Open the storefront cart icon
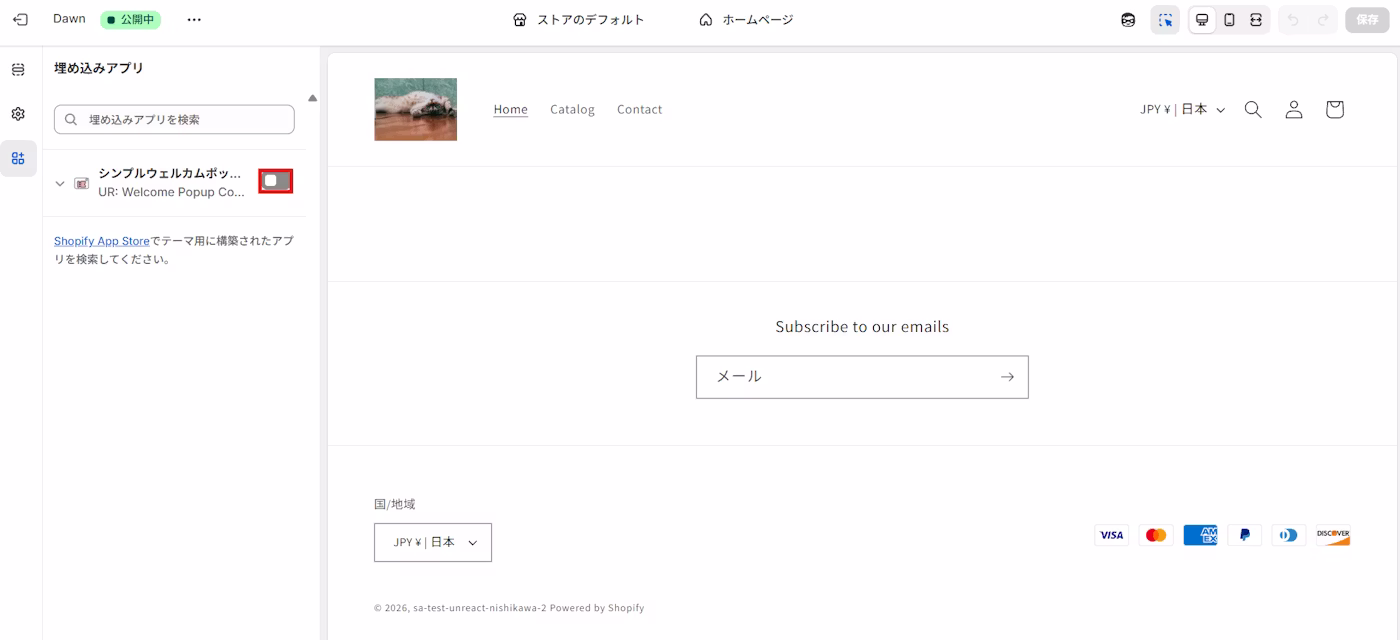Viewport: 1400px width, 640px height. 1334,109
